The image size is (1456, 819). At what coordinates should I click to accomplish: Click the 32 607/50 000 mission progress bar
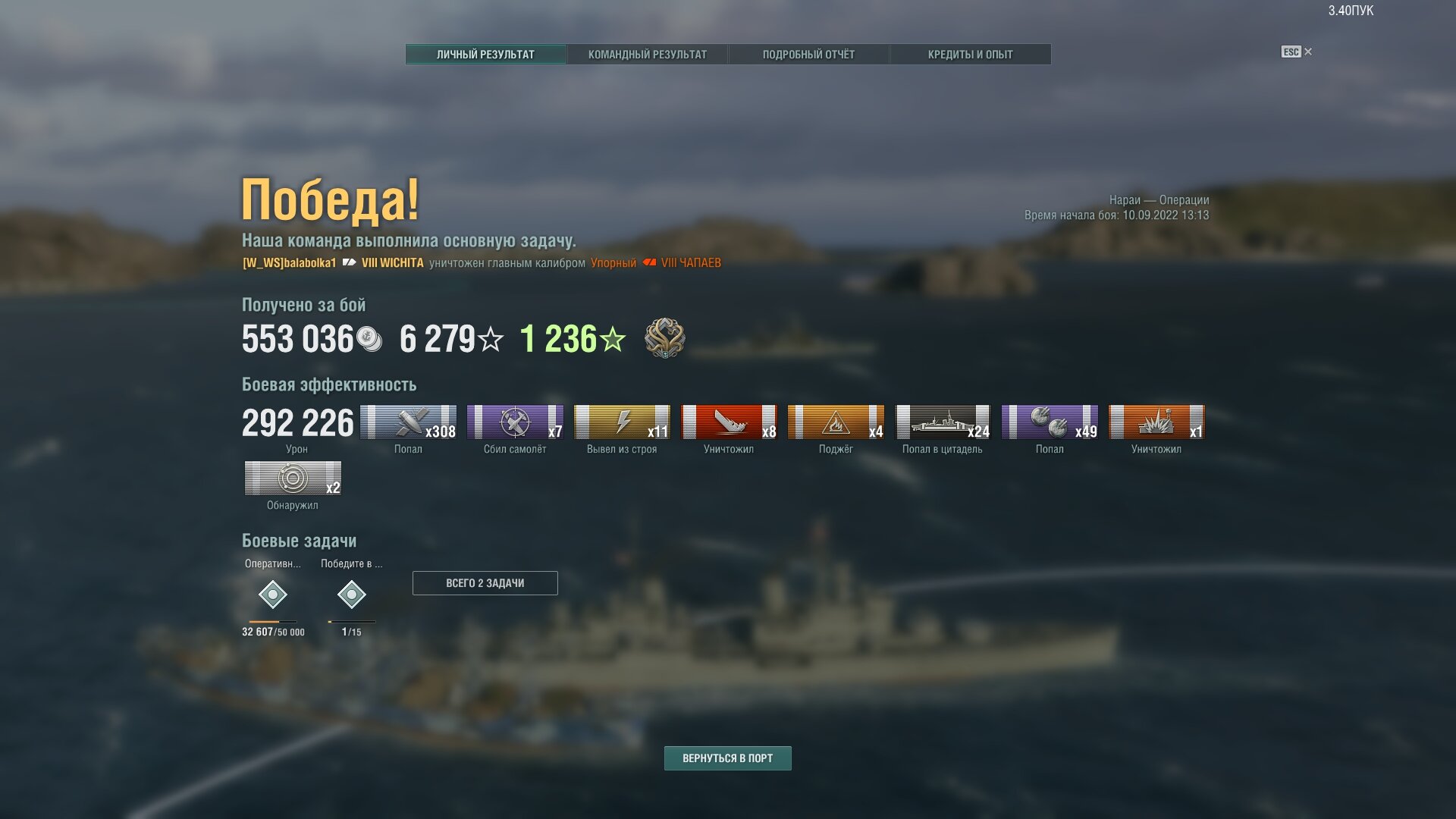click(273, 622)
